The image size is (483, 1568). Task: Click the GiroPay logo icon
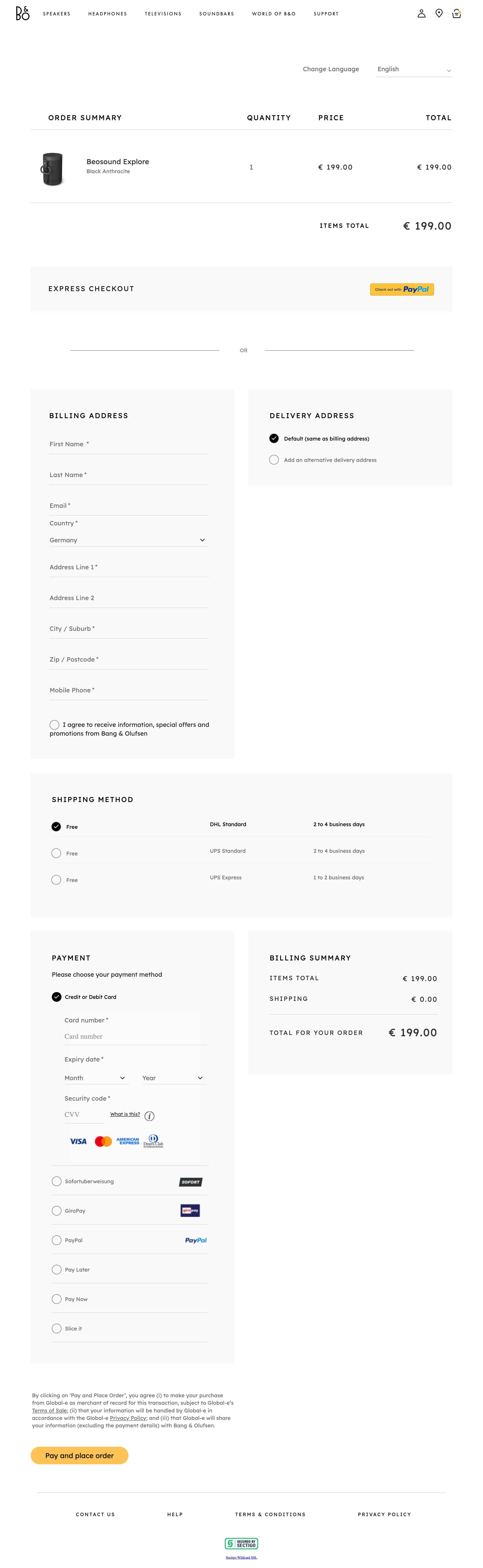coord(190,1211)
